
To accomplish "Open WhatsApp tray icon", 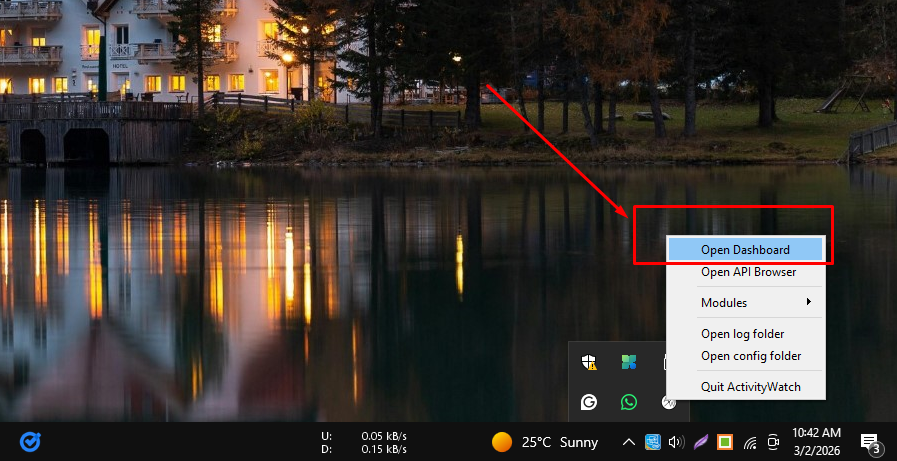I will point(629,403).
